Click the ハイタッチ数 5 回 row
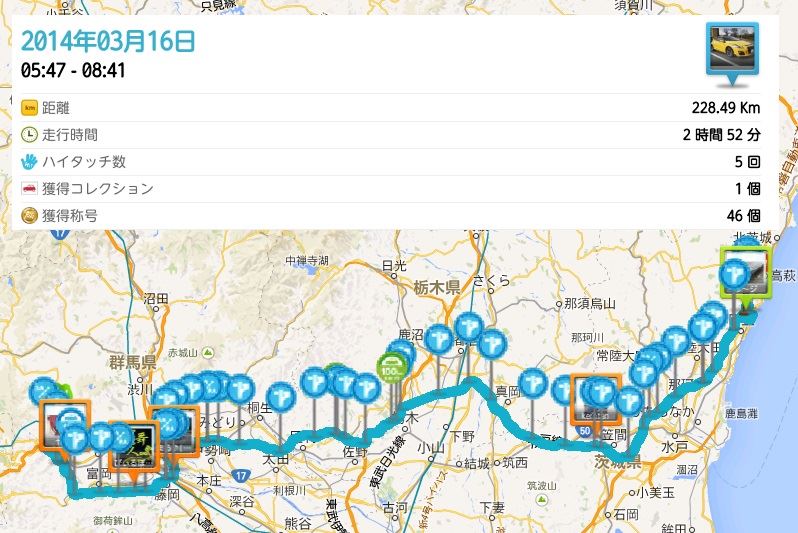This screenshot has height=533, width=798. (390, 162)
